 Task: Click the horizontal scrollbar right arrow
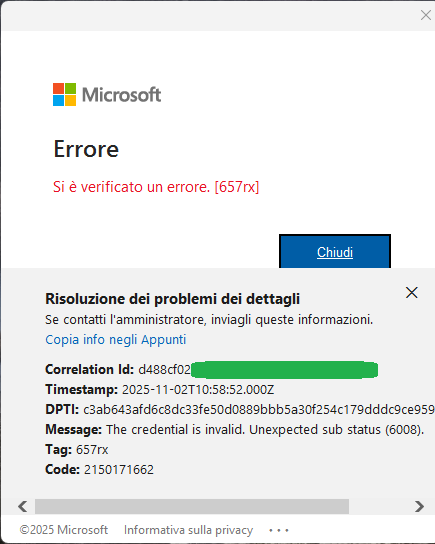click(419, 506)
